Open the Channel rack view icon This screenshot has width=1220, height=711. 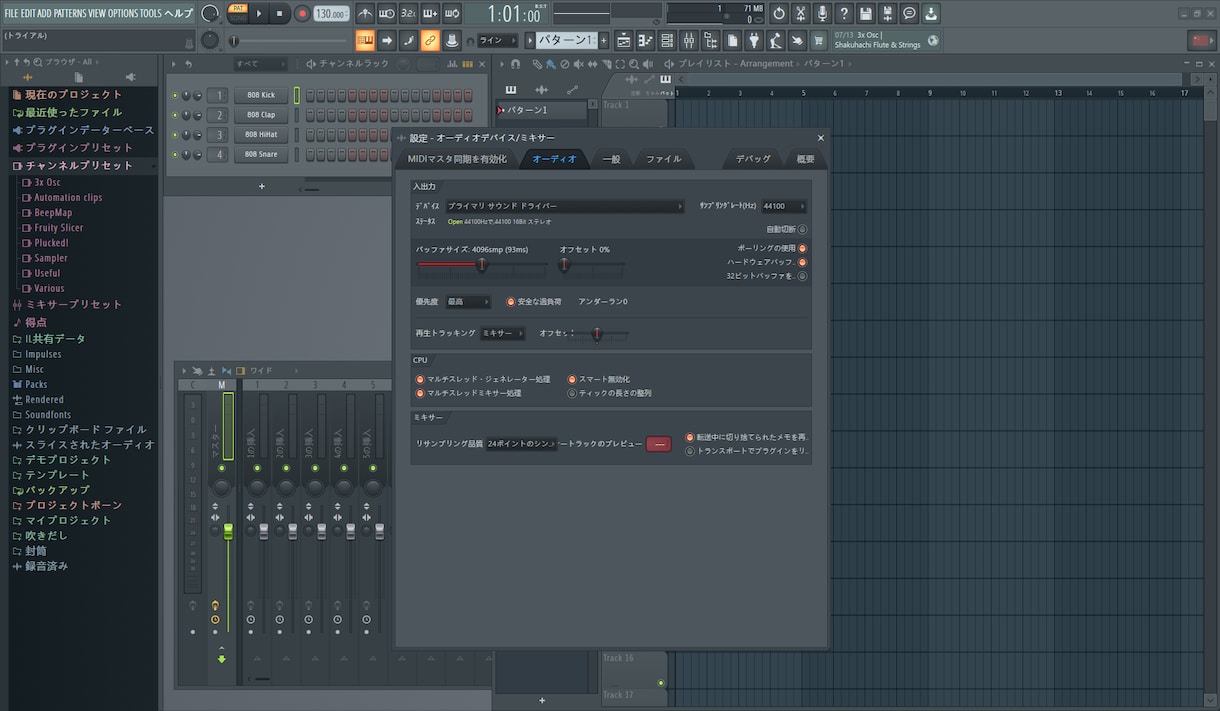point(667,40)
